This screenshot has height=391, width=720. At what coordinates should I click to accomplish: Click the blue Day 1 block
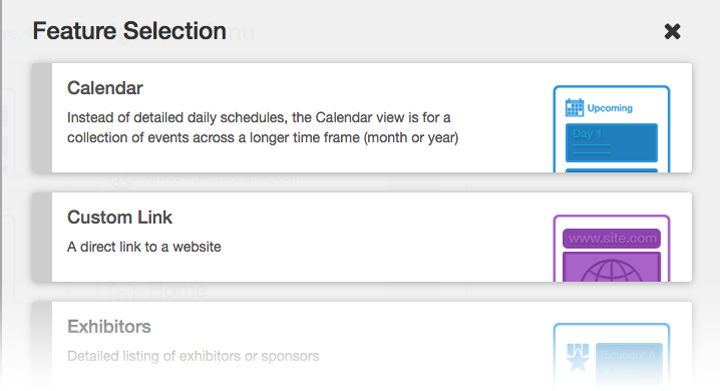[x=612, y=142]
